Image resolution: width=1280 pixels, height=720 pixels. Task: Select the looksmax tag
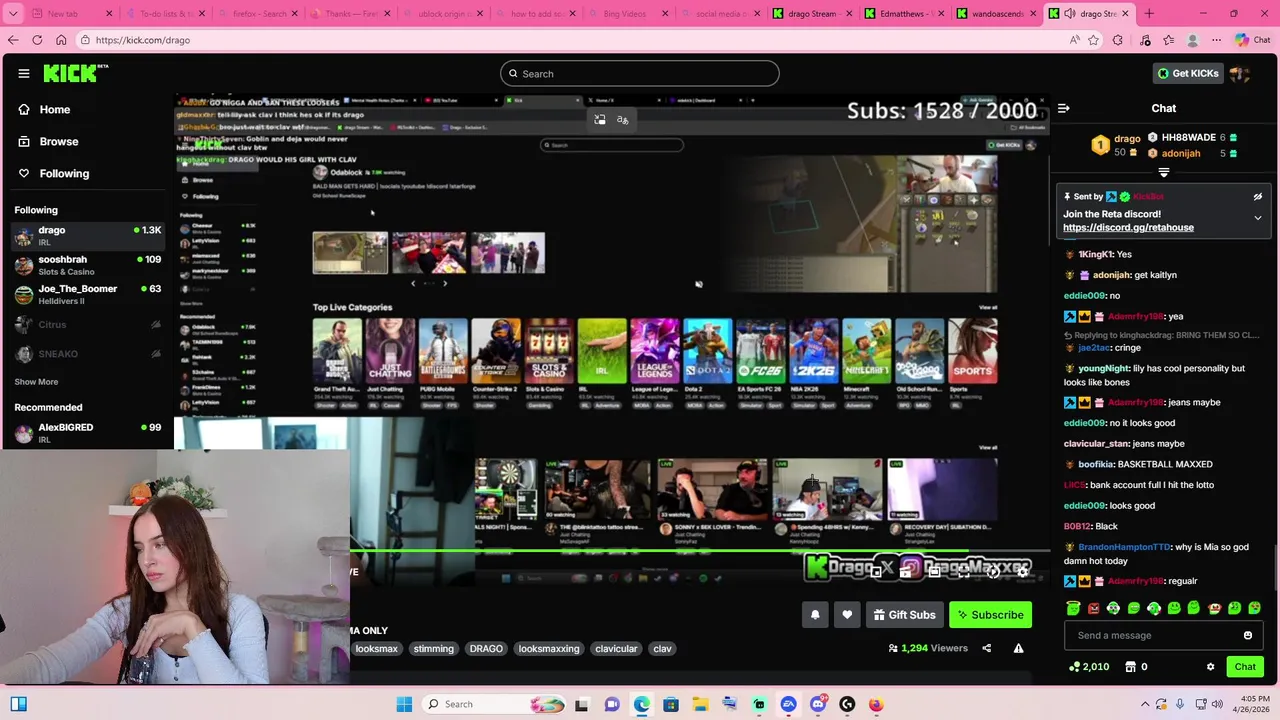tap(376, 649)
